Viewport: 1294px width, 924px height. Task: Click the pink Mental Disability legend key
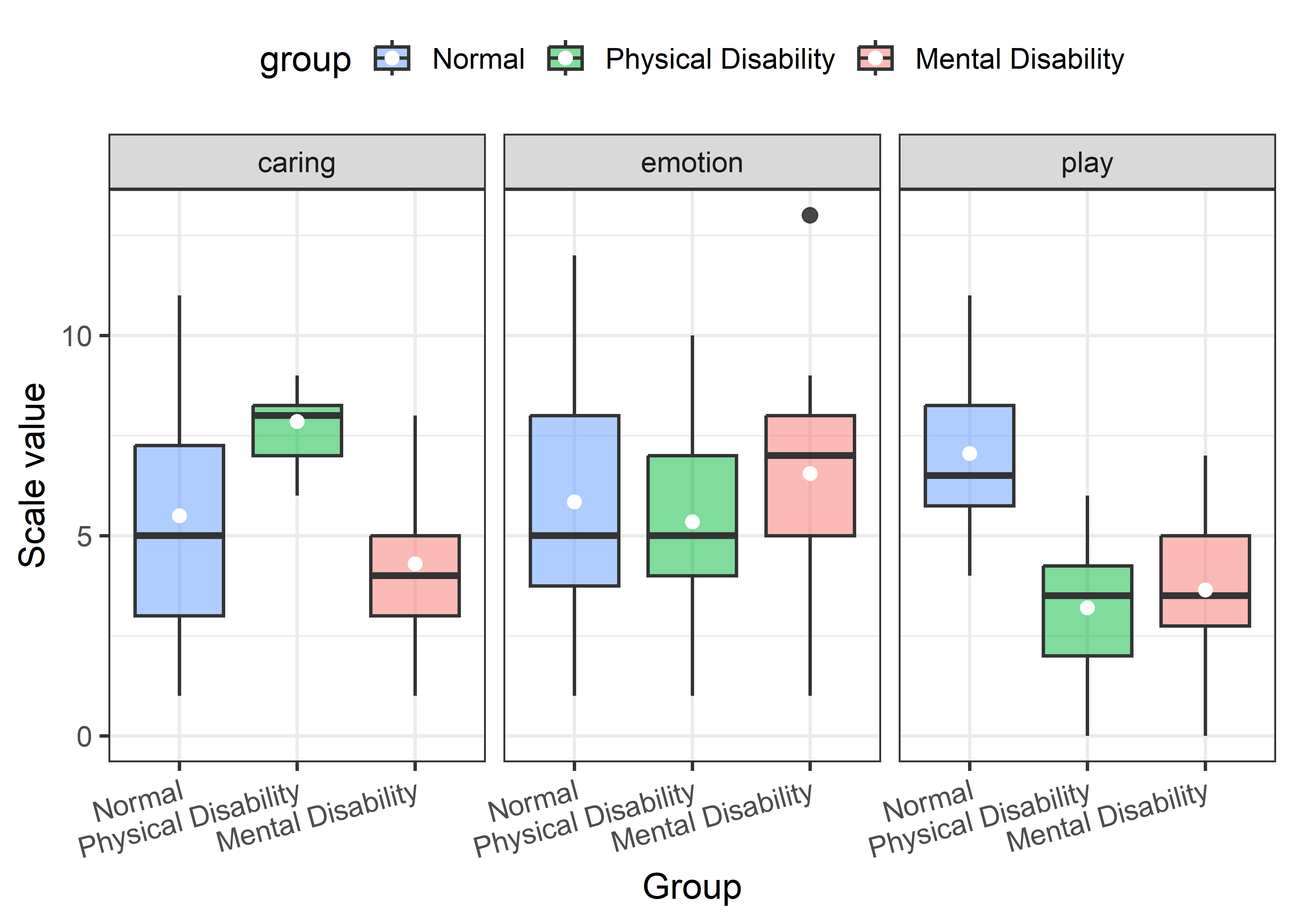coord(875,58)
